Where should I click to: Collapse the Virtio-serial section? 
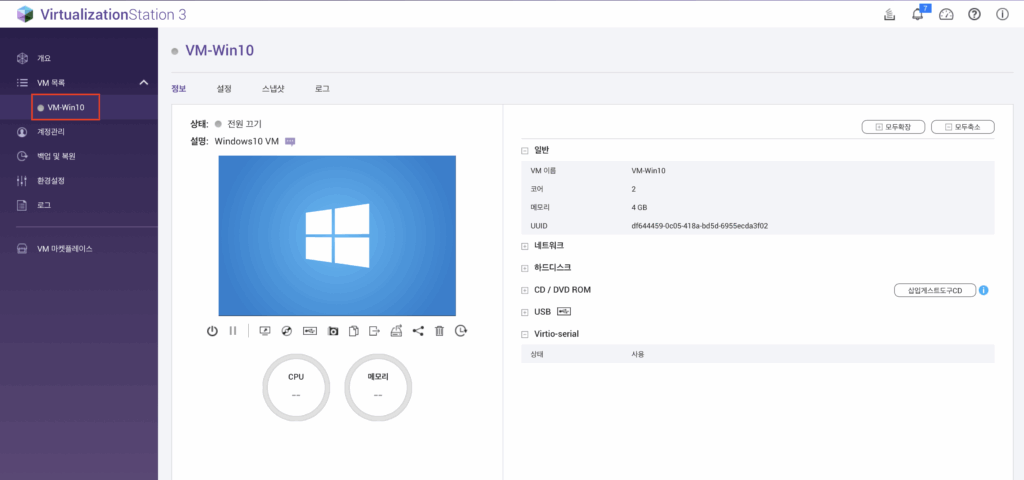pos(524,334)
